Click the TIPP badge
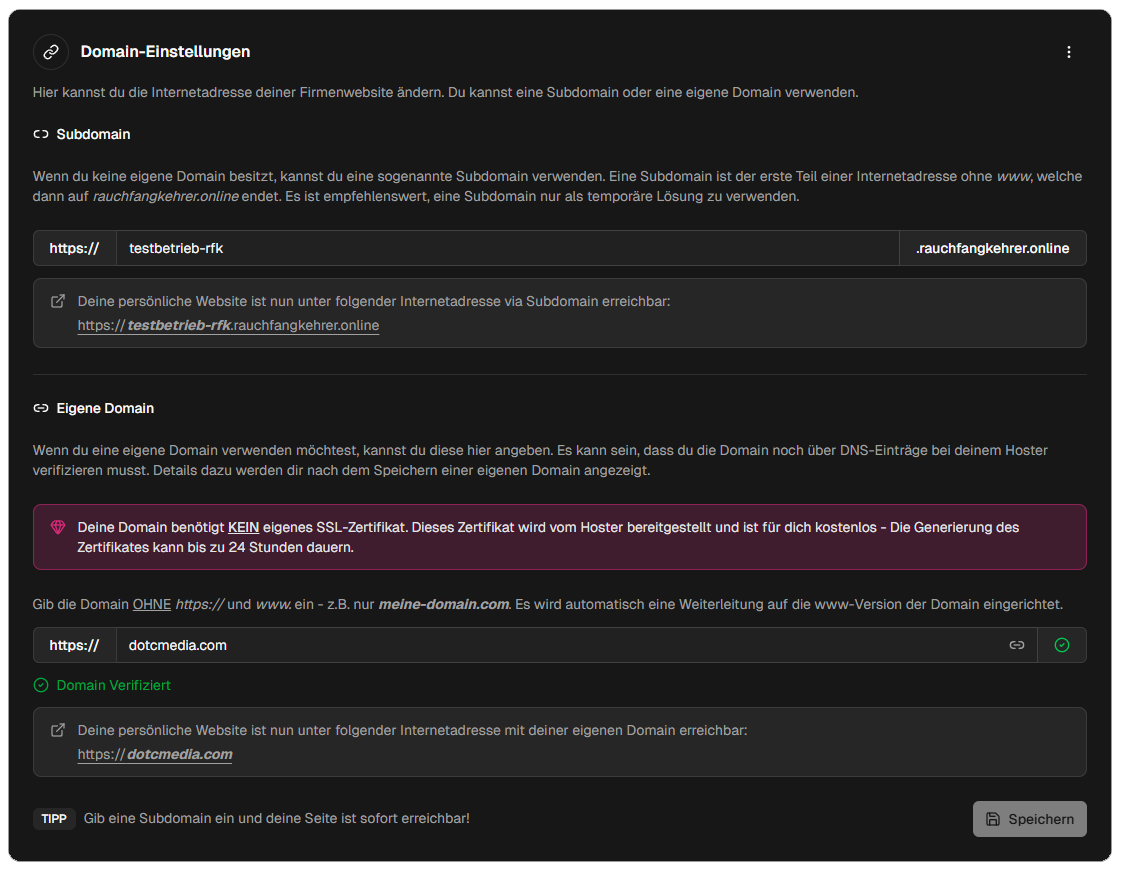Screen dimensions: 1121x872 [x=54, y=819]
